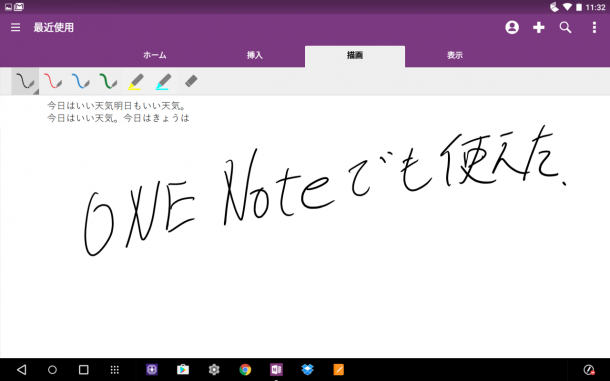Tap the gauge icon in taskbar corner

(x=589, y=369)
